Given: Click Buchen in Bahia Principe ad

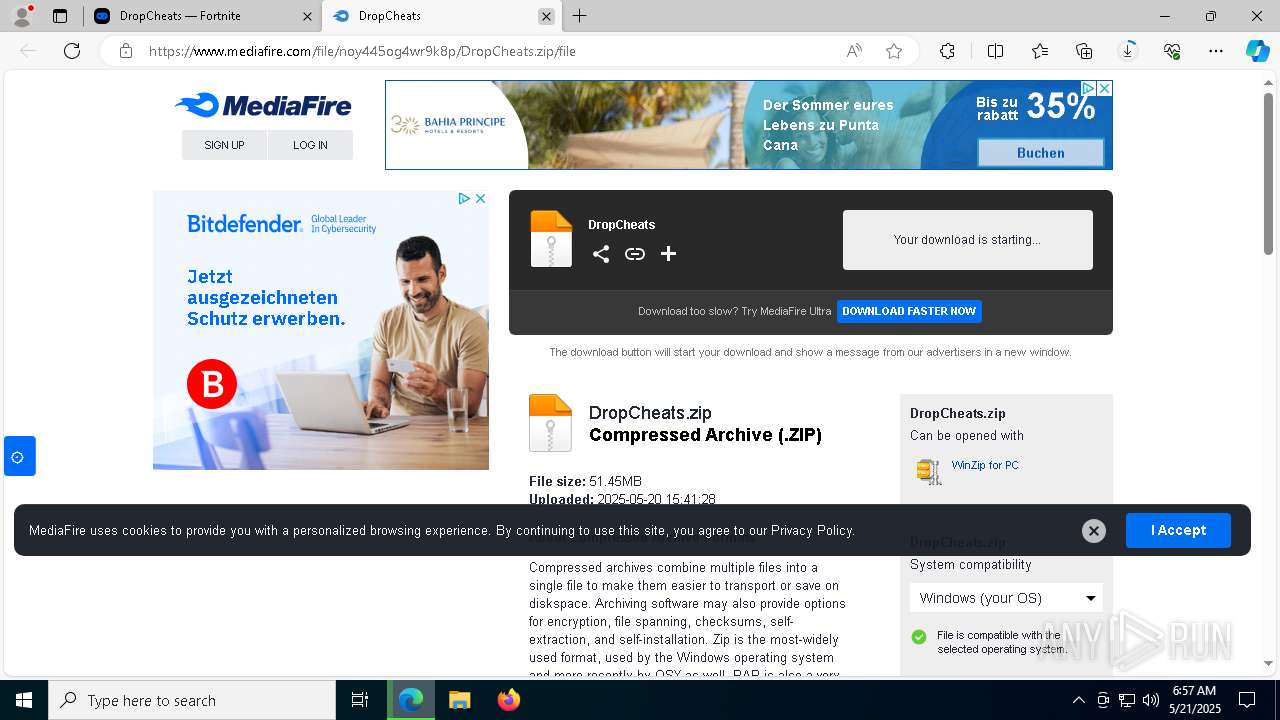Looking at the screenshot, I should [x=1040, y=153].
